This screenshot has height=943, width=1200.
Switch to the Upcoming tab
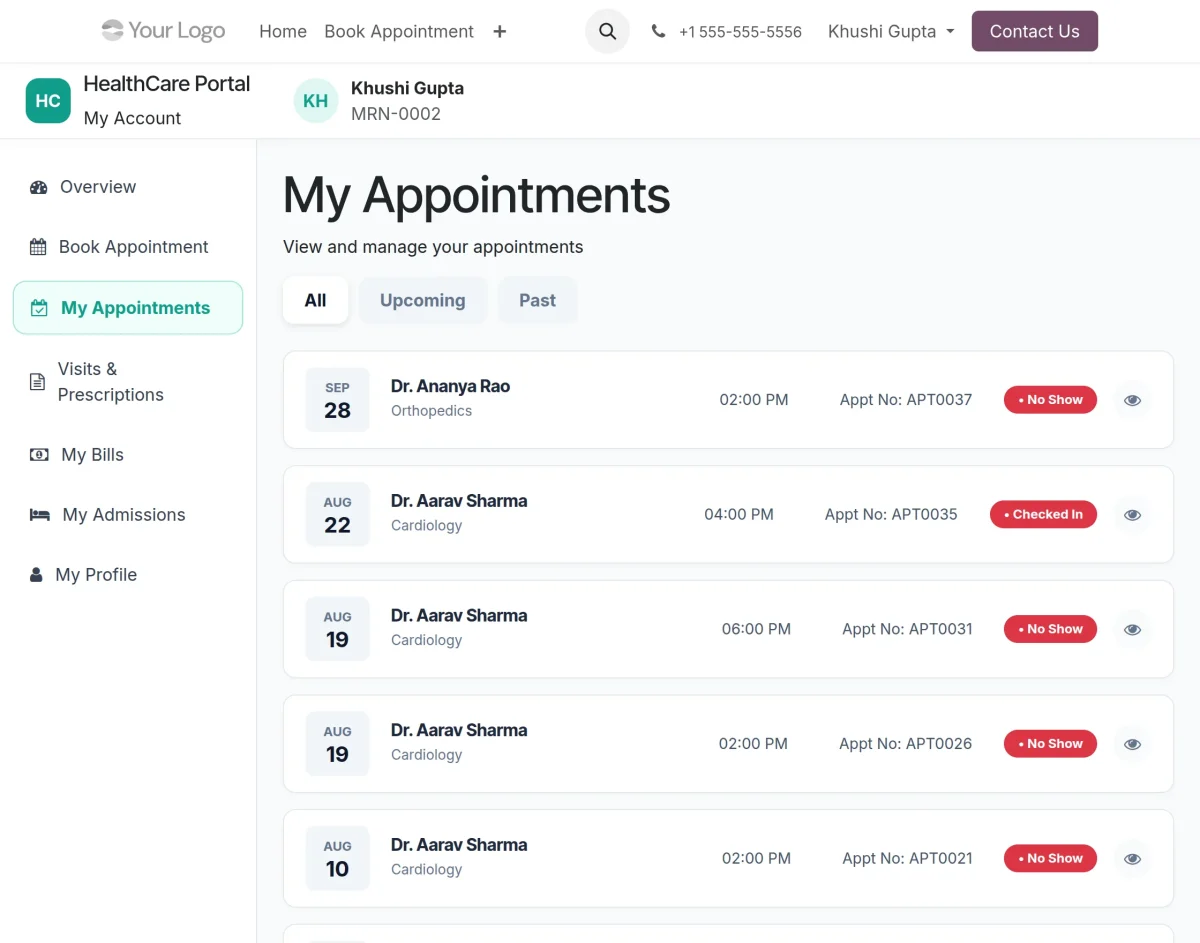[x=423, y=300]
